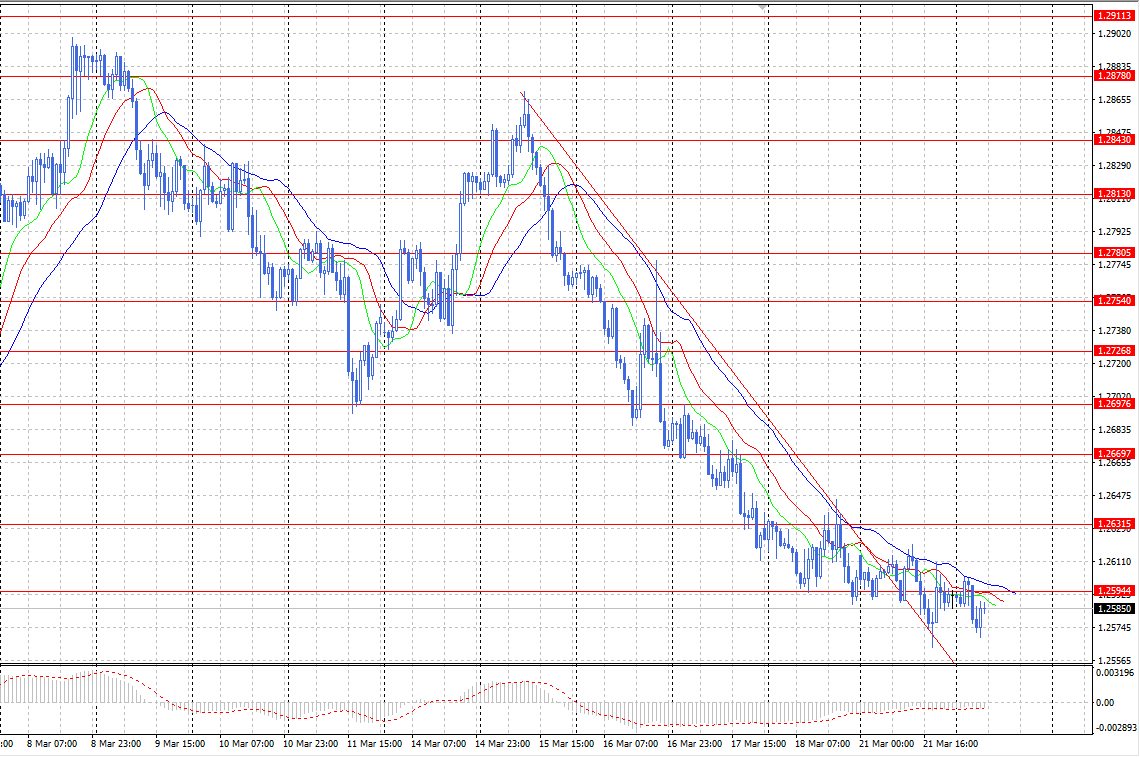Pick the red 1.27540 level label

point(1114,300)
